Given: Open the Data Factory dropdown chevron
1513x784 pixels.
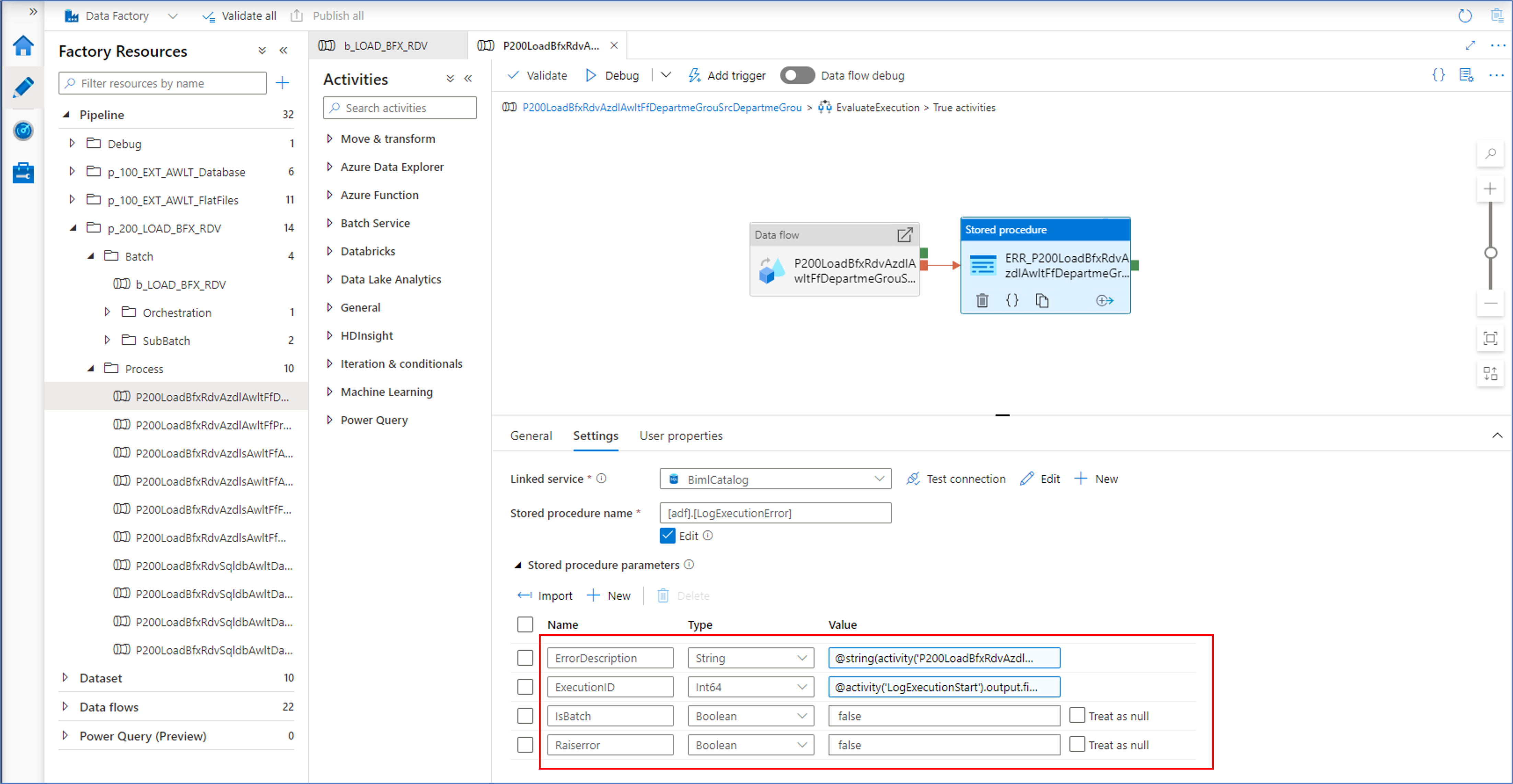Looking at the screenshot, I should tap(173, 16).
